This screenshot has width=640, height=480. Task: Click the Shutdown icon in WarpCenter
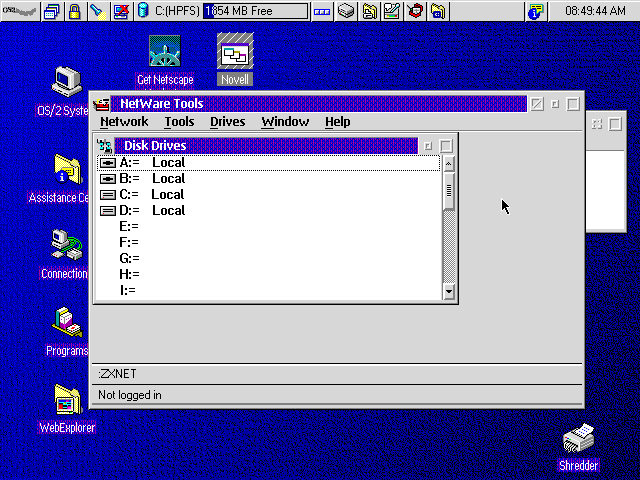[121, 11]
